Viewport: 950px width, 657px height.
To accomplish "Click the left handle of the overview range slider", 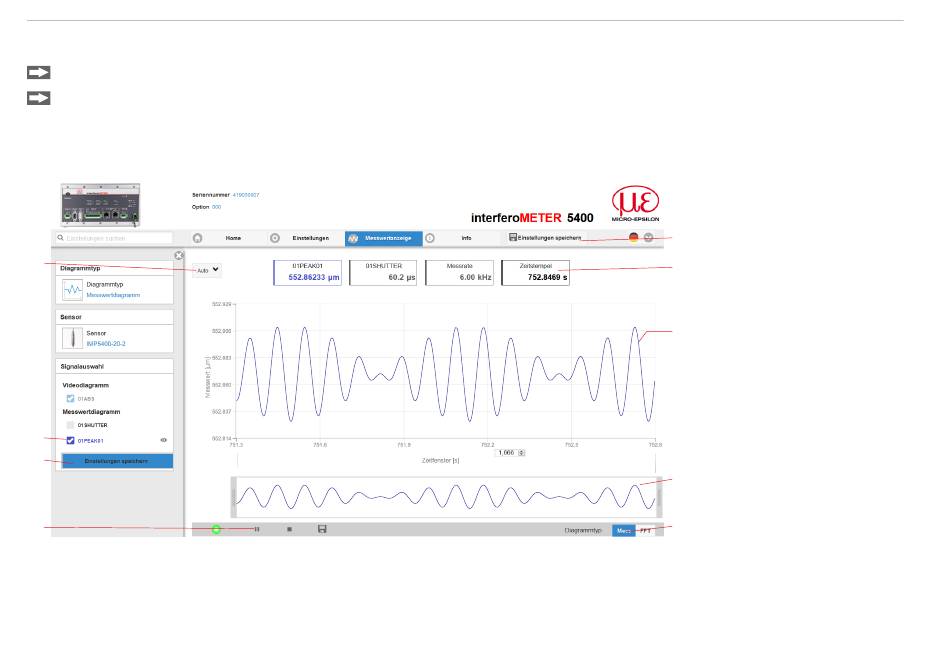I will [x=234, y=497].
